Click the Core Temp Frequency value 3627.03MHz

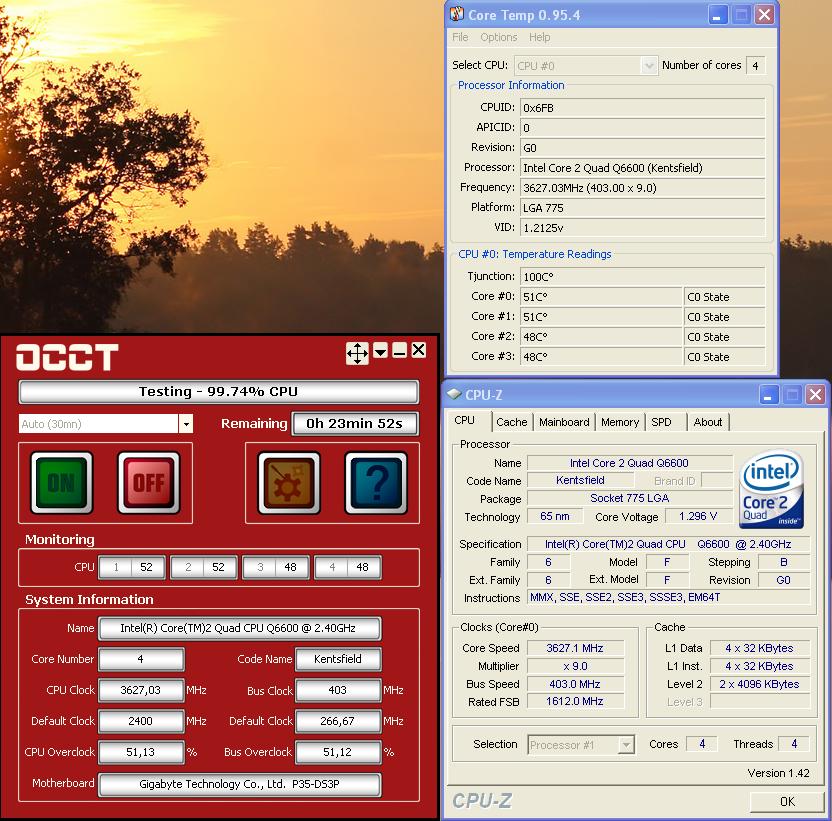[x=643, y=188]
